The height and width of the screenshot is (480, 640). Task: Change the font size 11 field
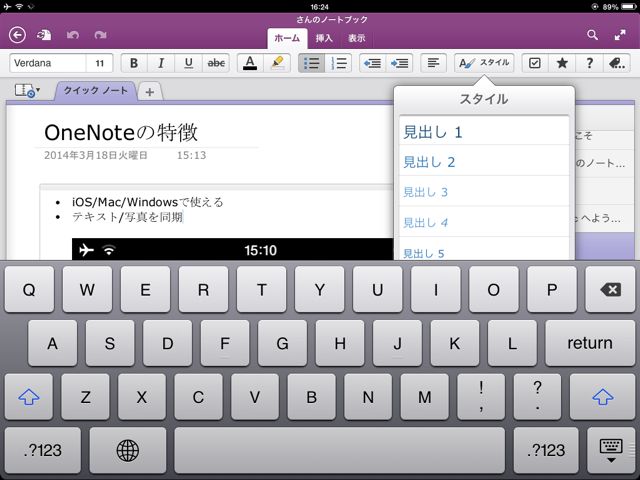pyautogui.click(x=100, y=63)
